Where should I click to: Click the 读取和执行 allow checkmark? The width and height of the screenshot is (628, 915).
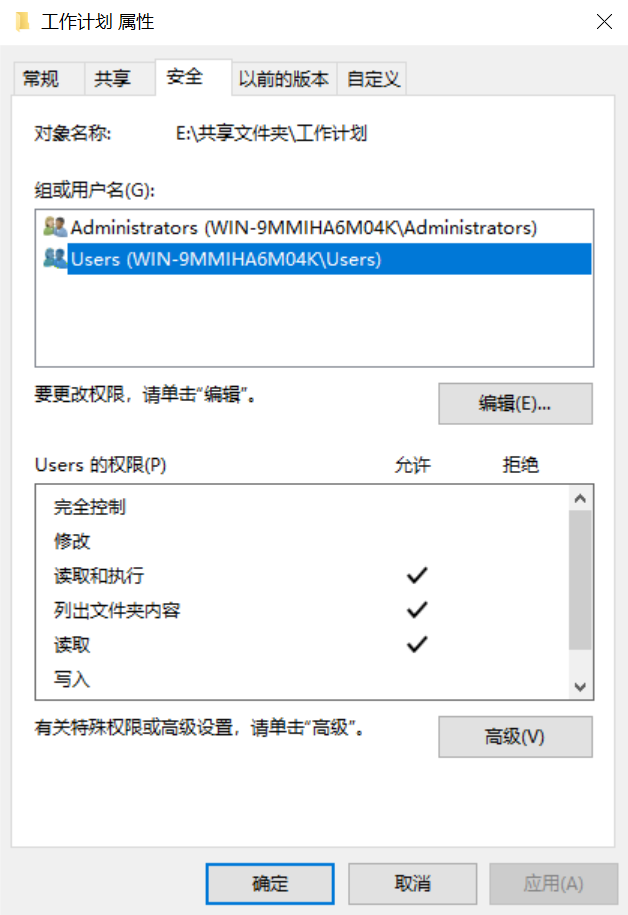[417, 575]
